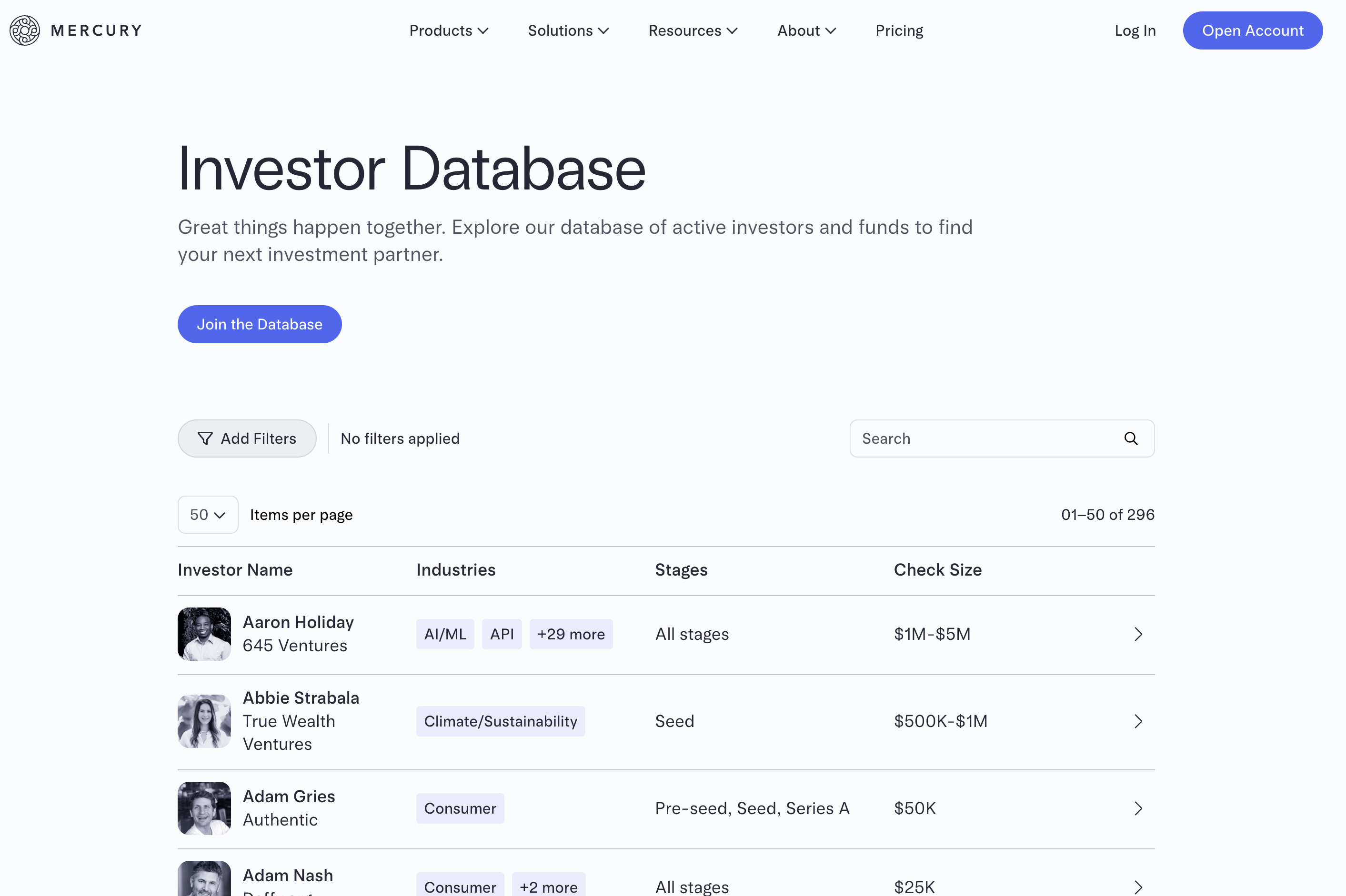Screen dimensions: 1346x896
Task: Click Aaron Holiday's profile photo
Action: coord(204,634)
